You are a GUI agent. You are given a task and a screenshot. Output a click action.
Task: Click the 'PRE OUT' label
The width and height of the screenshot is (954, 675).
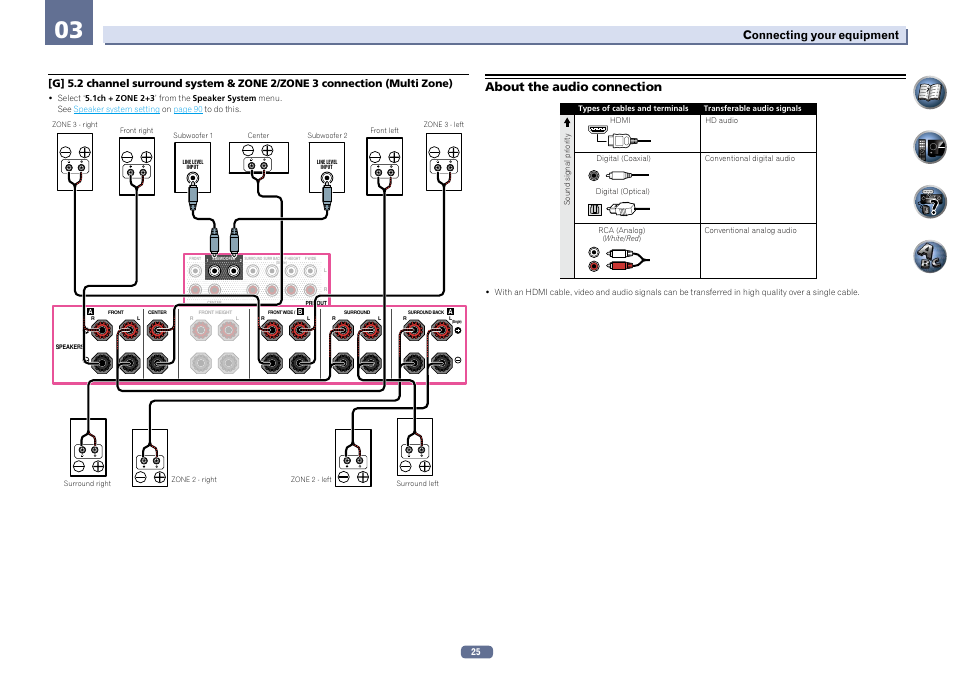tap(316, 303)
